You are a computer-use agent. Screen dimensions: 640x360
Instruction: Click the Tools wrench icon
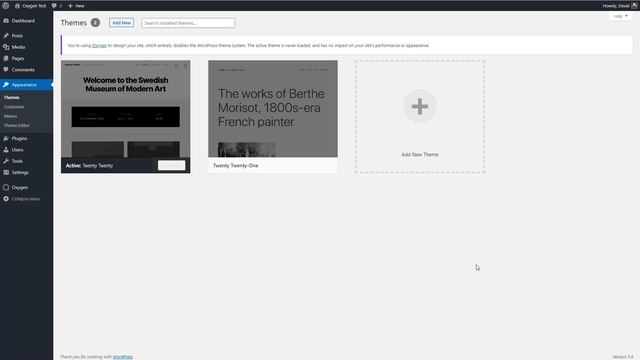pos(6,161)
